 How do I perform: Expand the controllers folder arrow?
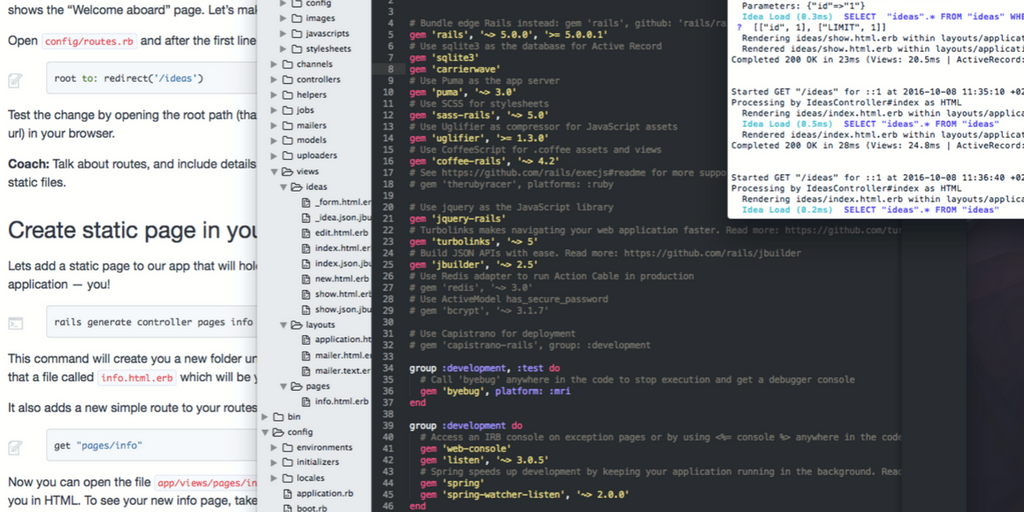pyautogui.click(x=274, y=80)
